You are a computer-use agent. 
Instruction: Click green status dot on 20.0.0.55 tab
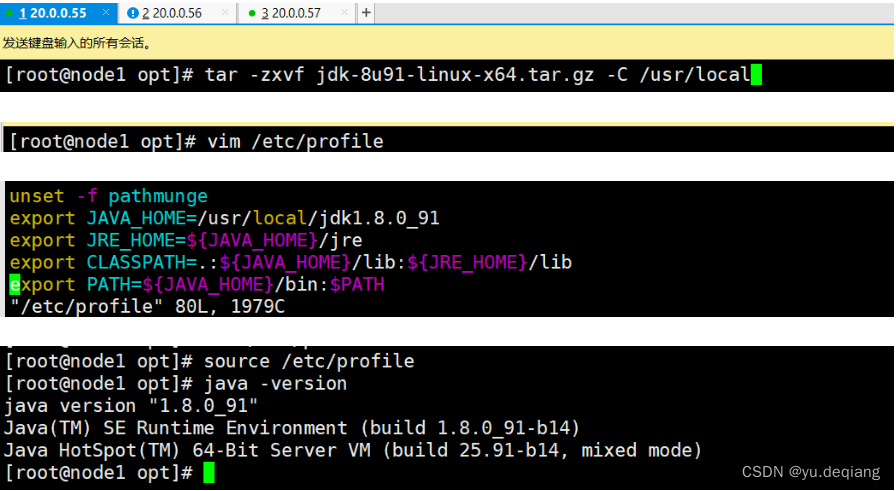point(9,13)
